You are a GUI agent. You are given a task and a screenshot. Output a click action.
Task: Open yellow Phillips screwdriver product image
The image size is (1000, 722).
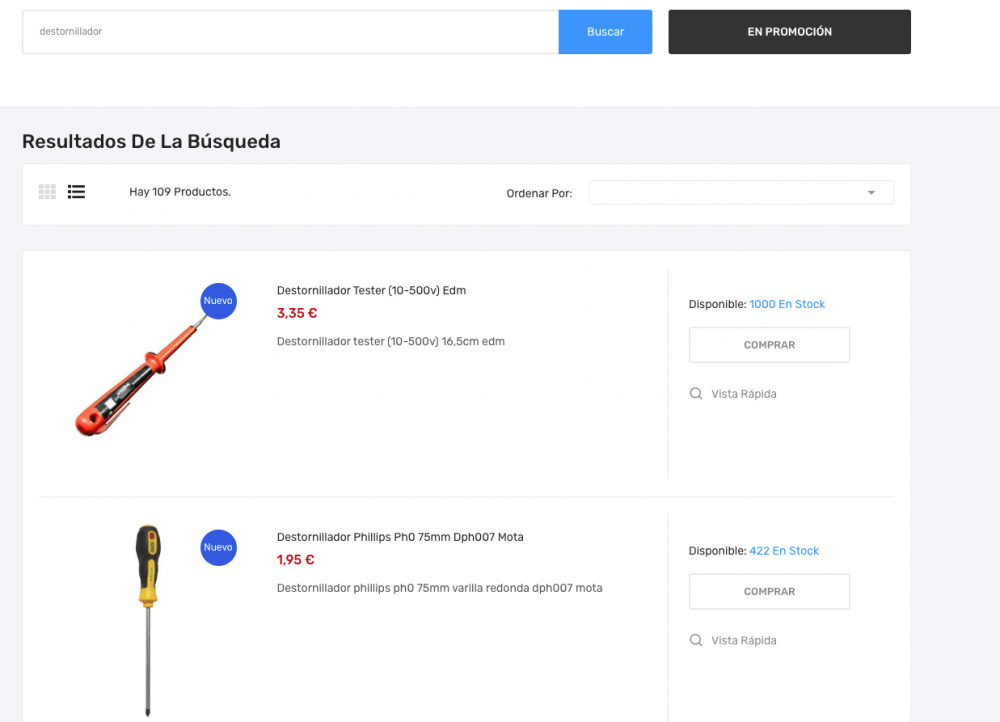148,620
